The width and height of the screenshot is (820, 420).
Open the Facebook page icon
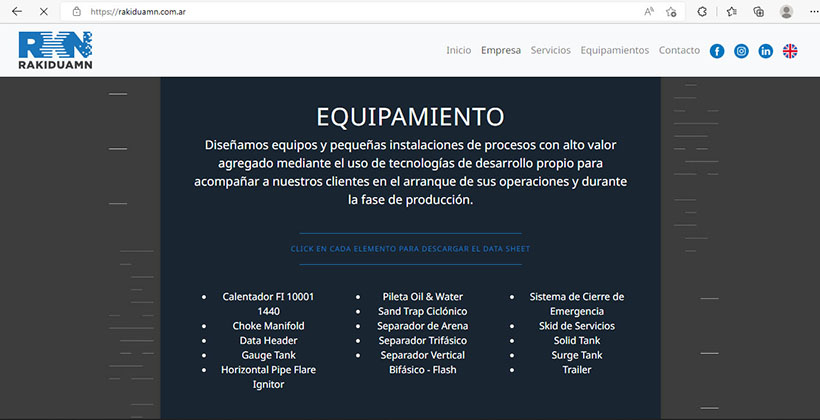point(717,51)
